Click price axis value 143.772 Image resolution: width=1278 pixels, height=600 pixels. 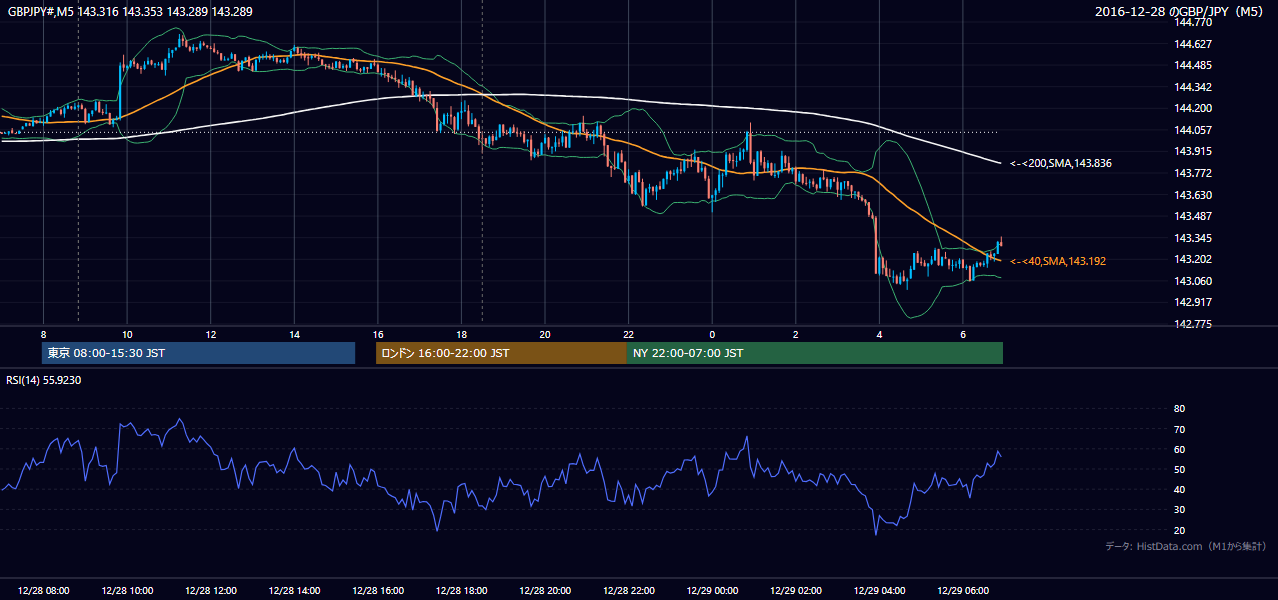(x=1193, y=173)
